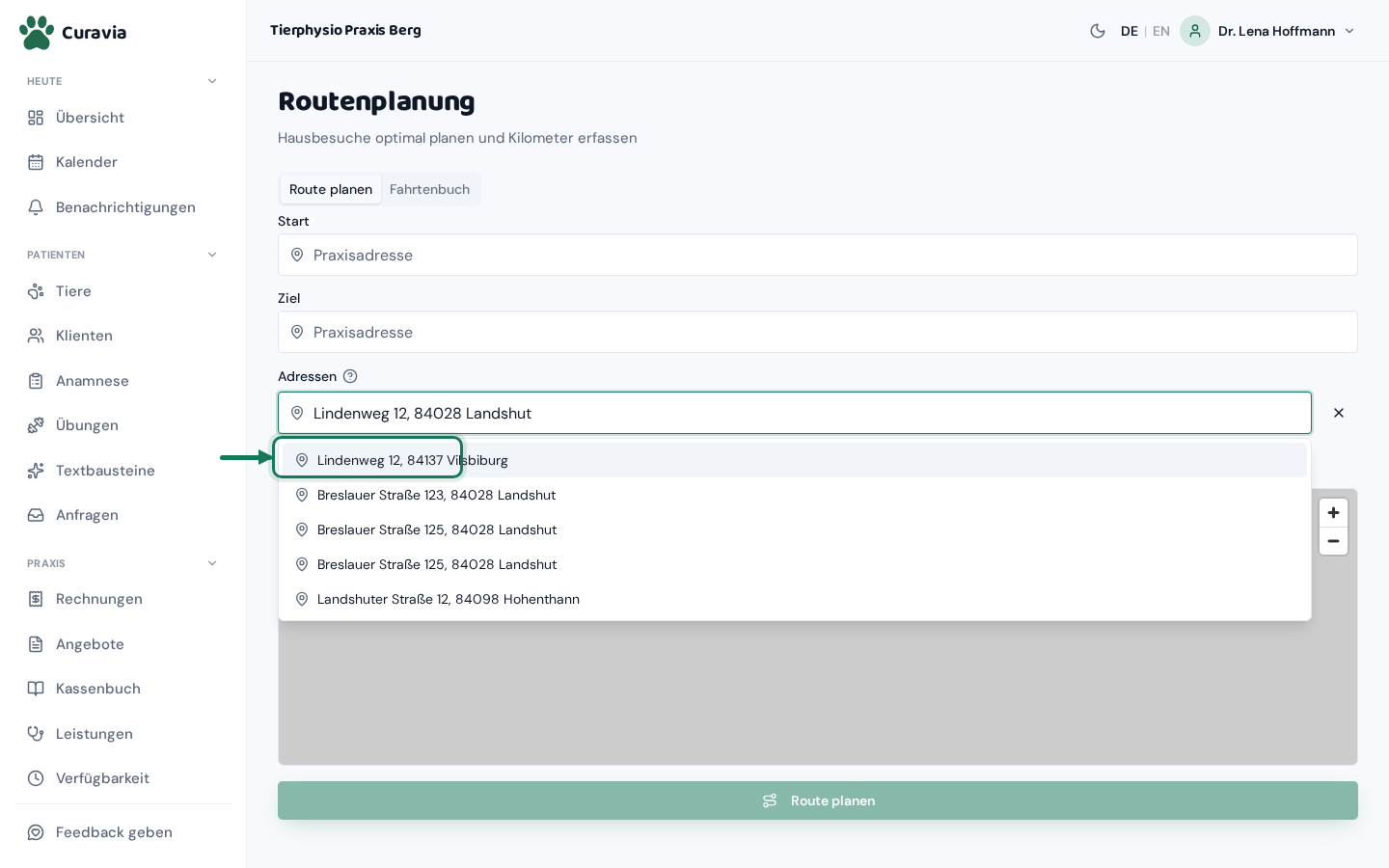This screenshot has width=1389, height=868.
Task: Open Dr. Lena Hoffmann user menu
Action: point(1267,31)
